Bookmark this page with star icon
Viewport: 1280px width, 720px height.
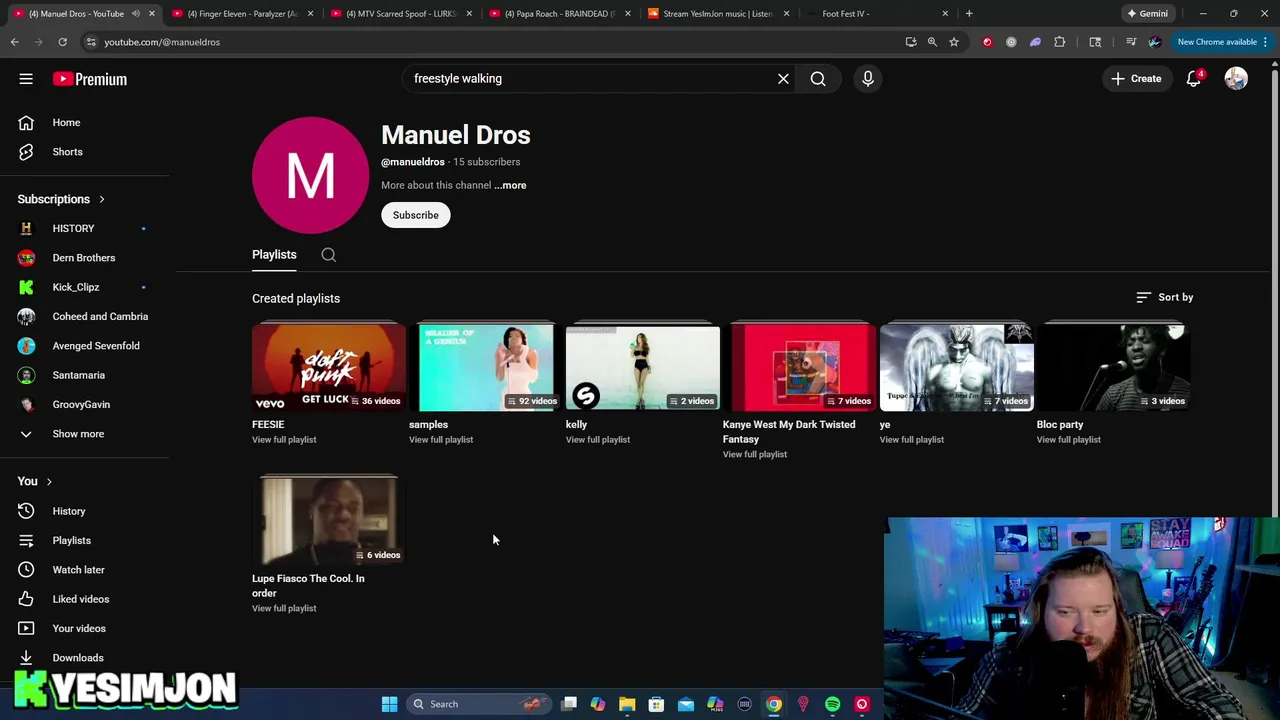point(954,42)
